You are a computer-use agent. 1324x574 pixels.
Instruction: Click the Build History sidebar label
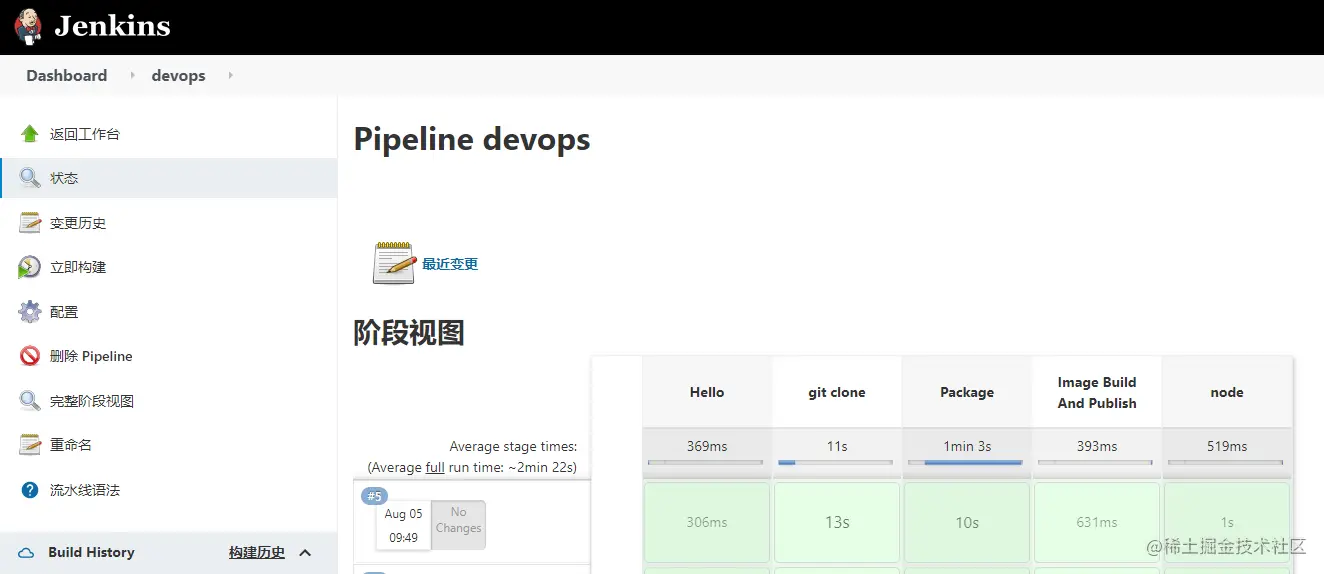[x=91, y=552]
